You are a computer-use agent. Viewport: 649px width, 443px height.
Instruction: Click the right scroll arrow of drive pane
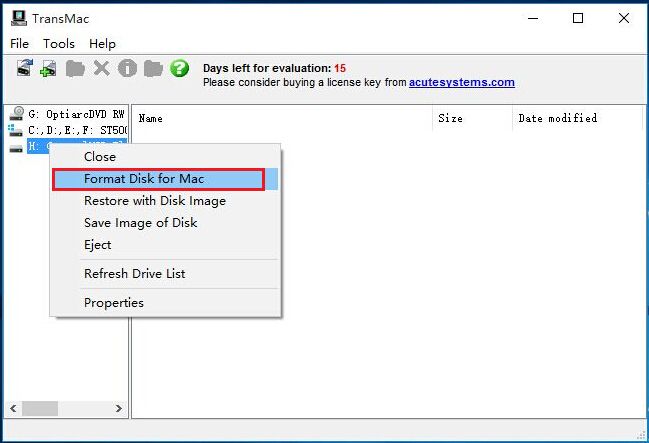click(x=119, y=409)
